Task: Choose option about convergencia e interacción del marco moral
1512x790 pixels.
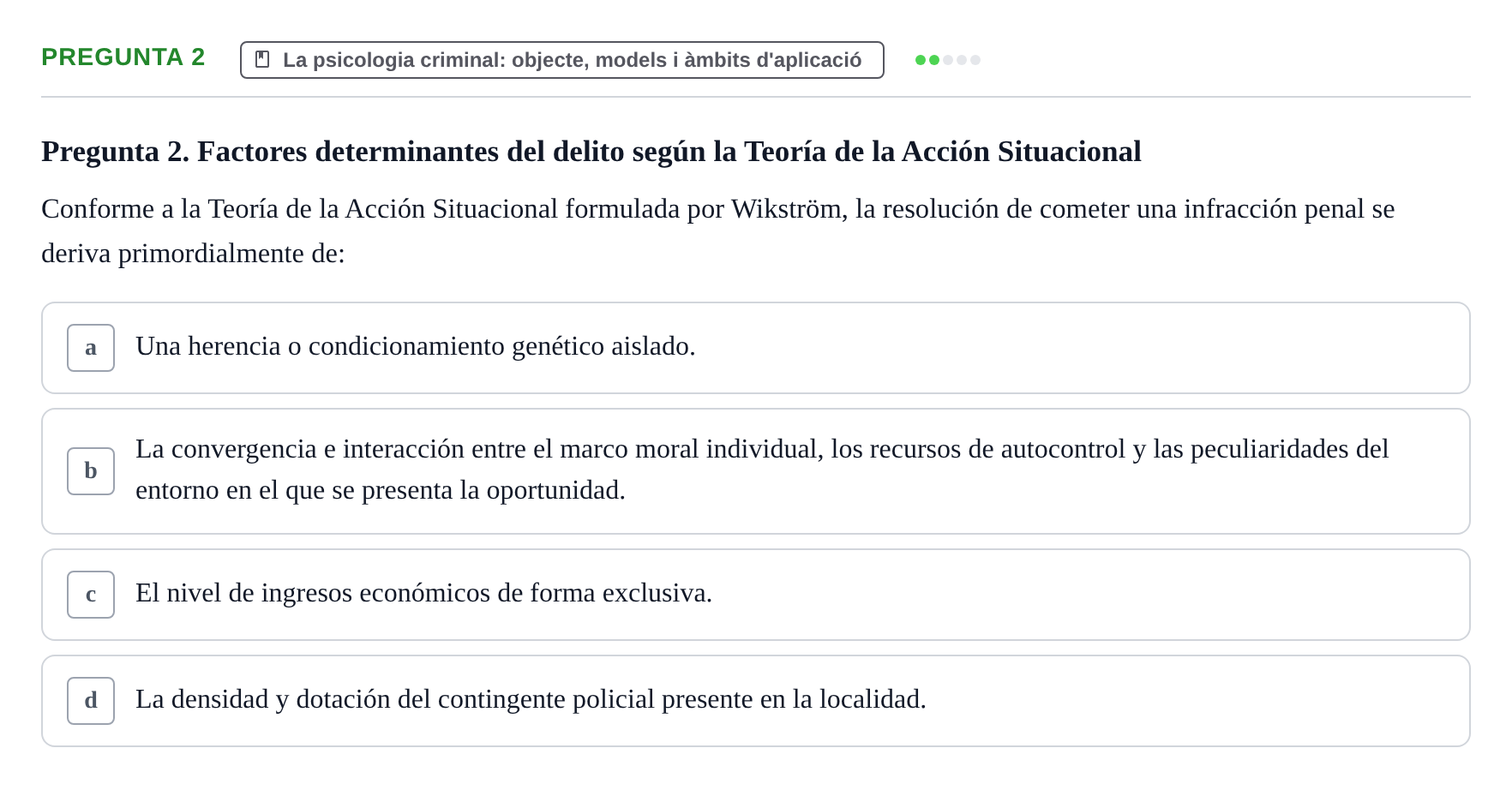Action: [x=756, y=471]
